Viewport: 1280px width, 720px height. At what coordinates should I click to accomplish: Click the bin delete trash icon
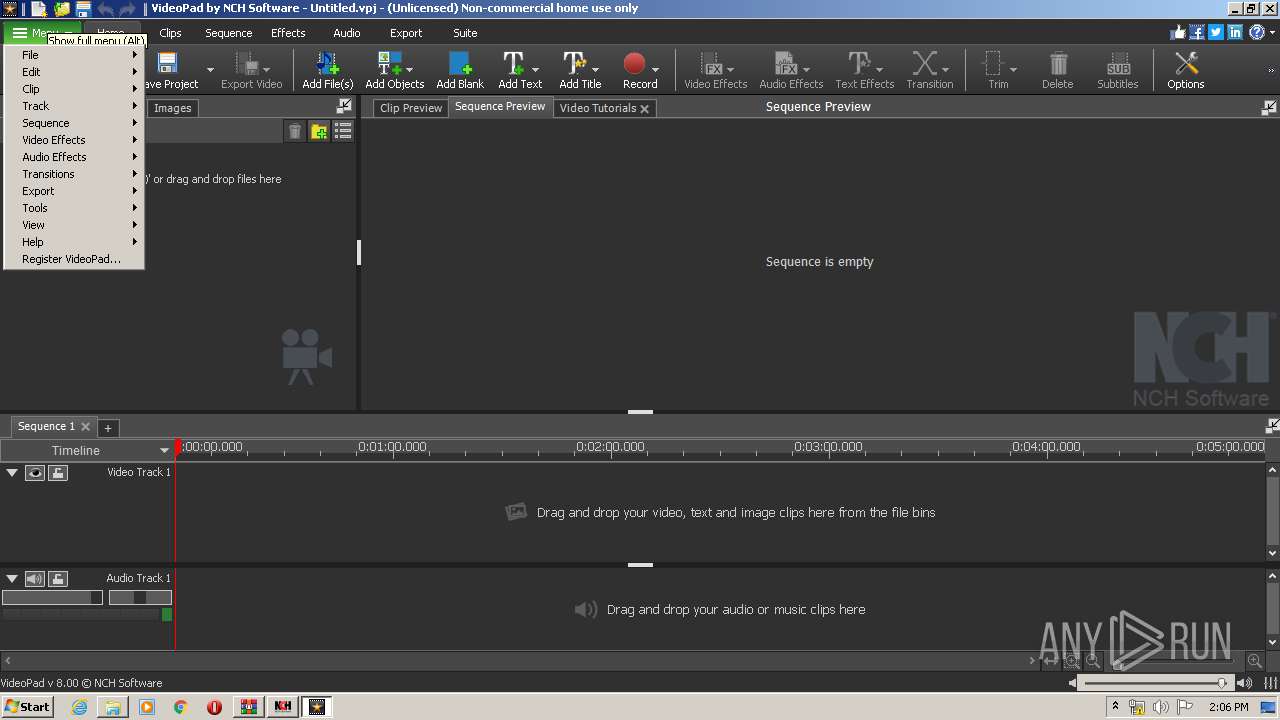(295, 131)
